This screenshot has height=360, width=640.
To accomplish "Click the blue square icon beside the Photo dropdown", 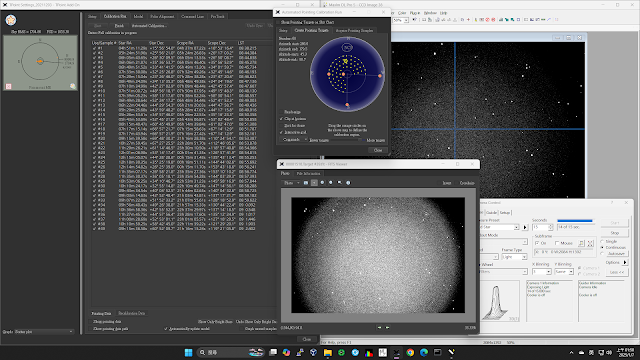I will [x=306, y=183].
